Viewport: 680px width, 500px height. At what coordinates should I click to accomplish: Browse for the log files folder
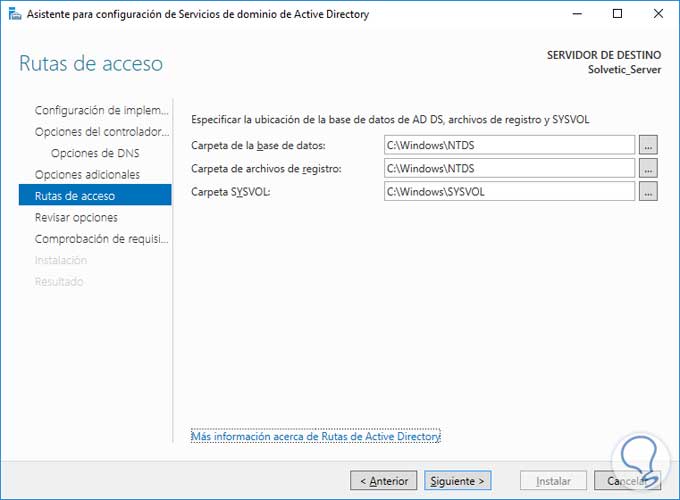tap(648, 168)
